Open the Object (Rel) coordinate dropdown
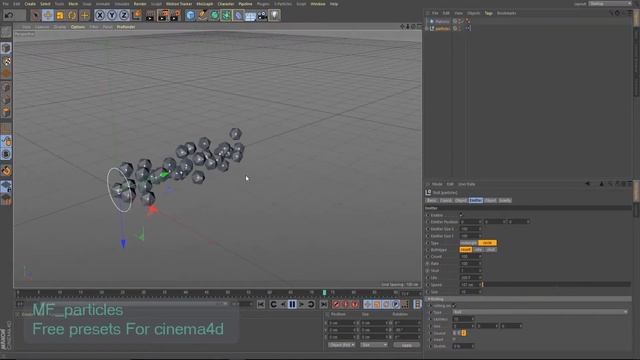The image size is (640, 360). (342, 345)
